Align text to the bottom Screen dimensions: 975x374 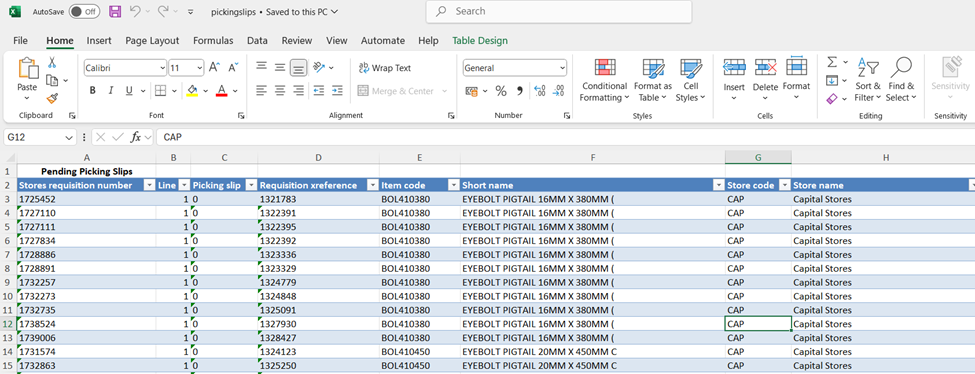coord(299,67)
